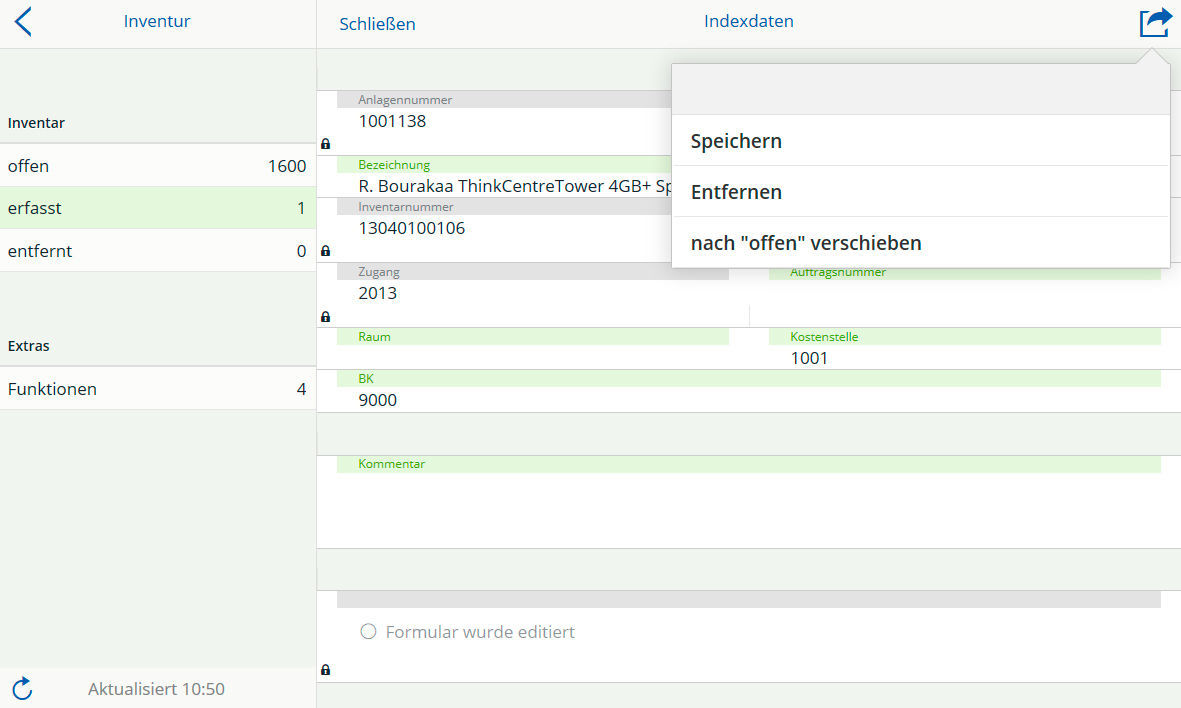Click lock icon below Anlagennummer field
This screenshot has height=708, width=1181.
(x=325, y=144)
